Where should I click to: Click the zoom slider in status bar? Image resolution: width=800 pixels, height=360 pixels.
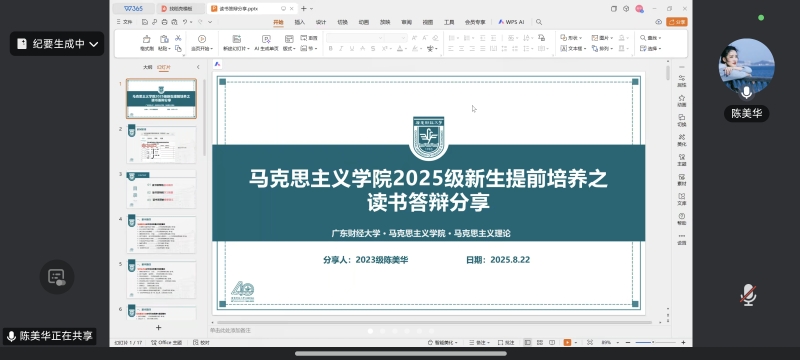656,343
